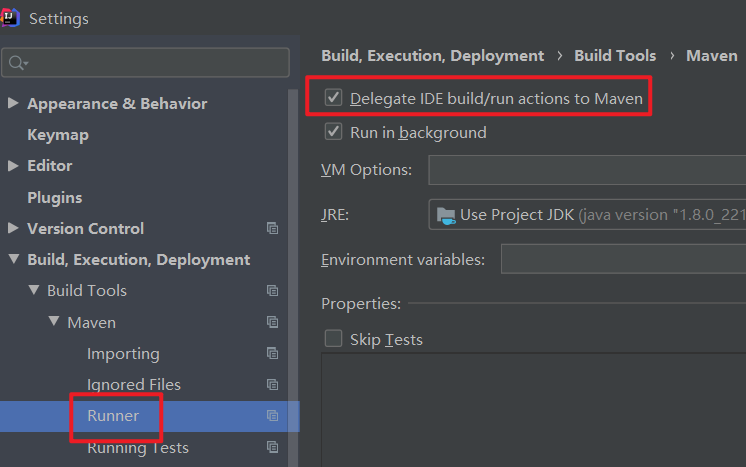Select the Version Control label
The image size is (746, 467).
click(85, 228)
